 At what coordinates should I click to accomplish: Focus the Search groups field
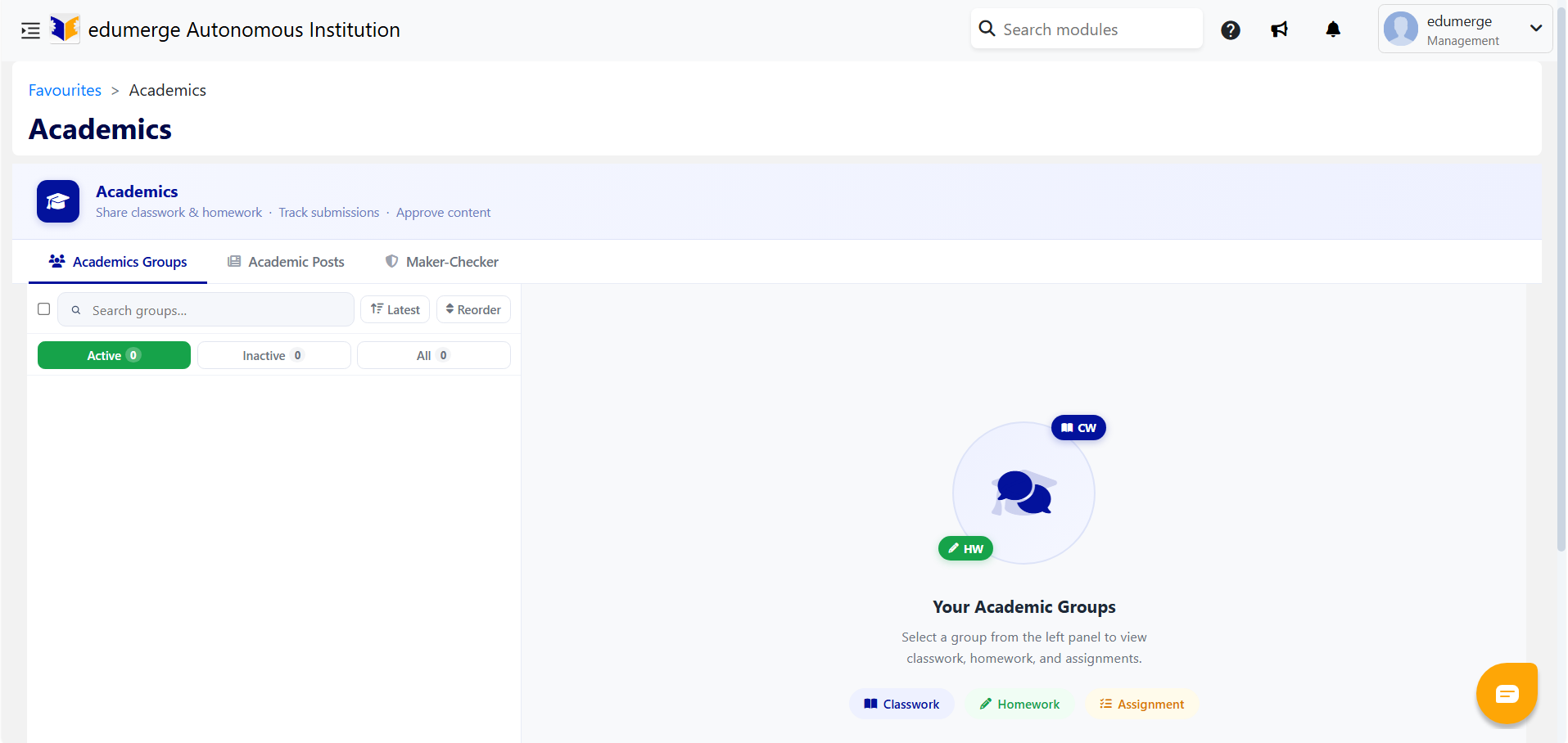tap(206, 309)
